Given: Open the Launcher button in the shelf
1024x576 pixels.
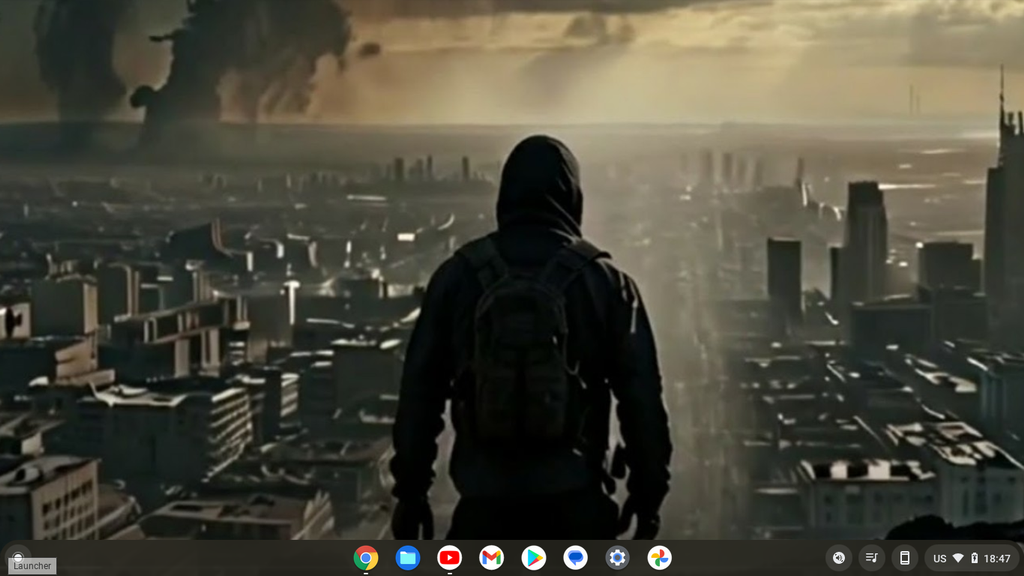Looking at the screenshot, I should (18, 557).
